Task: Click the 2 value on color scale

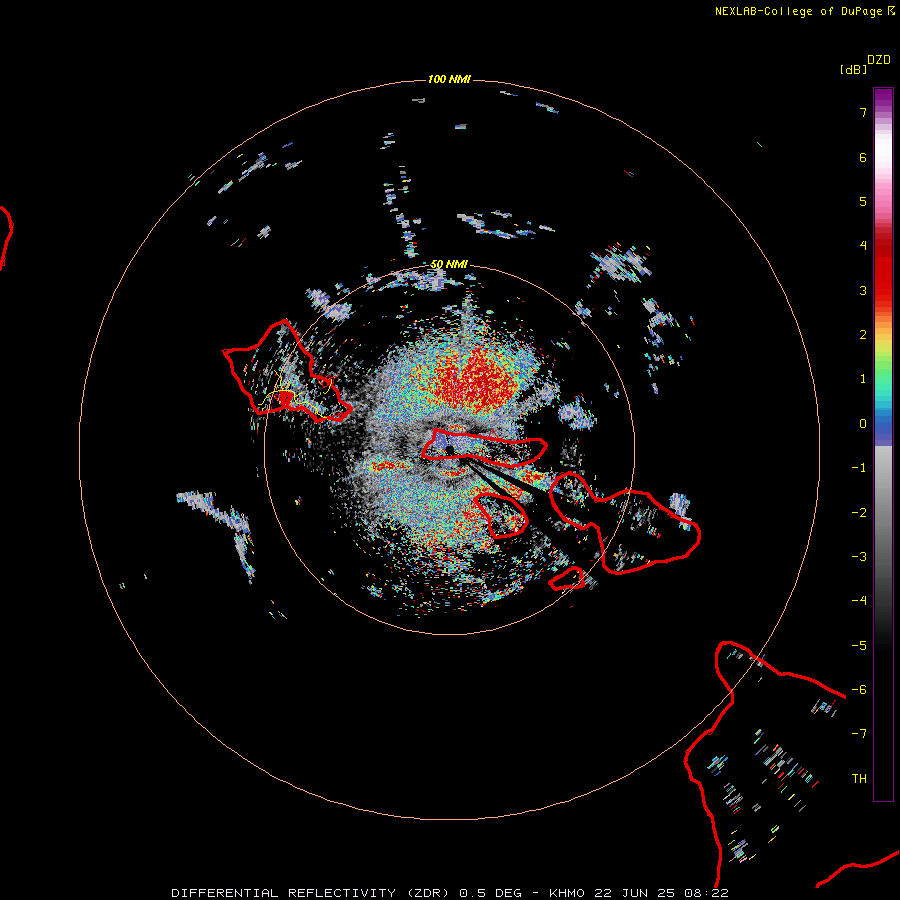Action: (x=863, y=335)
